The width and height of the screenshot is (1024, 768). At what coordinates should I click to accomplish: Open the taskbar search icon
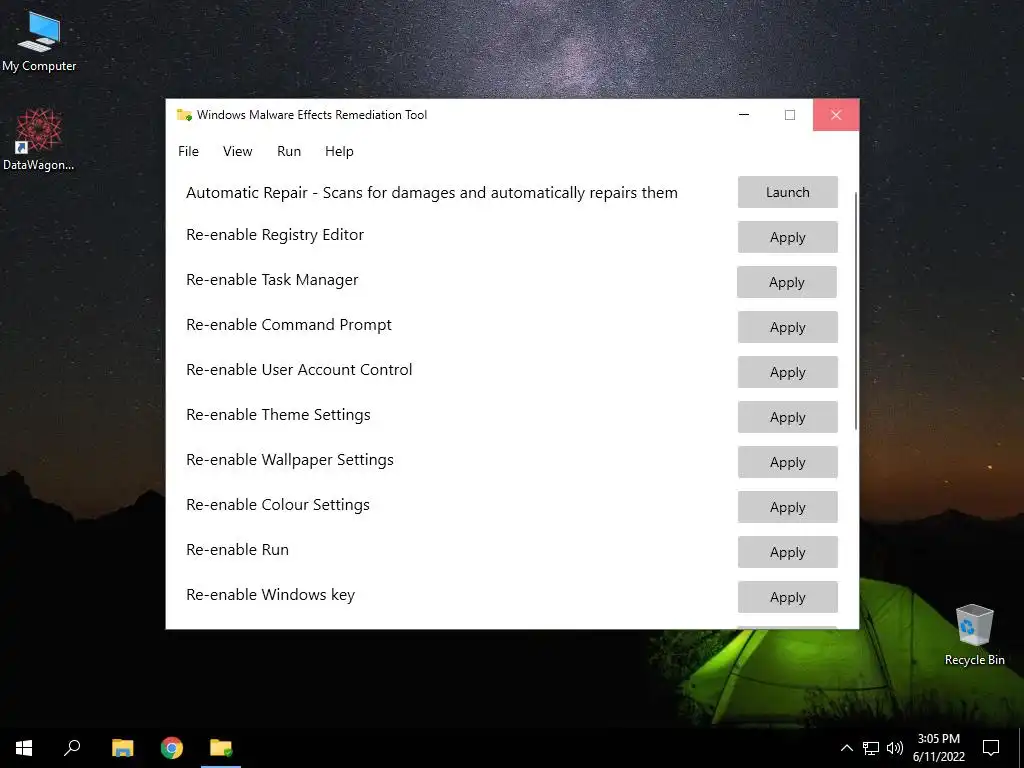click(72, 748)
